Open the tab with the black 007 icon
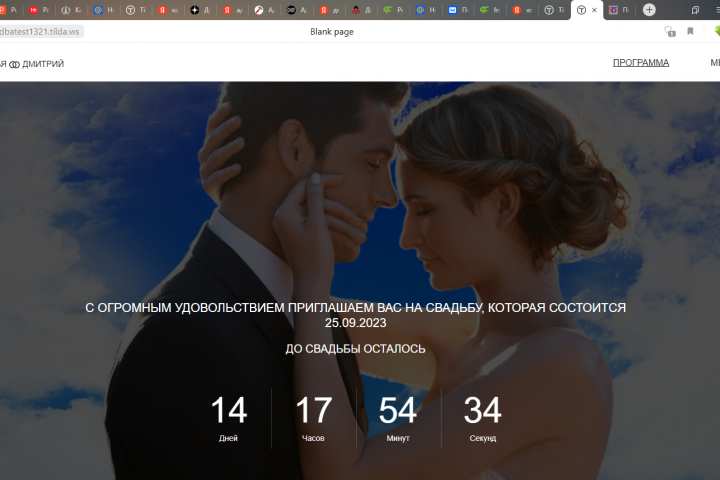Image resolution: width=720 pixels, height=480 pixels. coord(297,10)
